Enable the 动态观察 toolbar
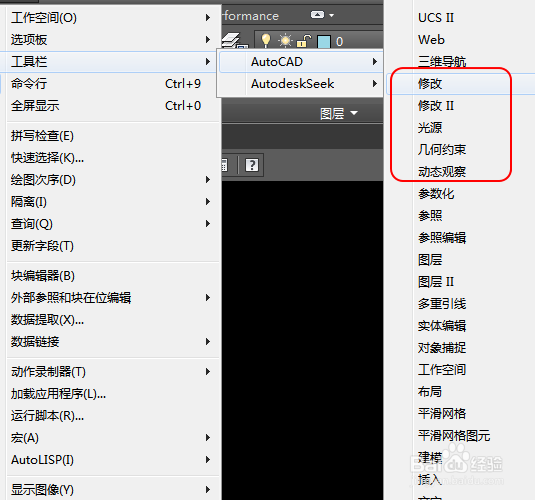 click(442, 172)
